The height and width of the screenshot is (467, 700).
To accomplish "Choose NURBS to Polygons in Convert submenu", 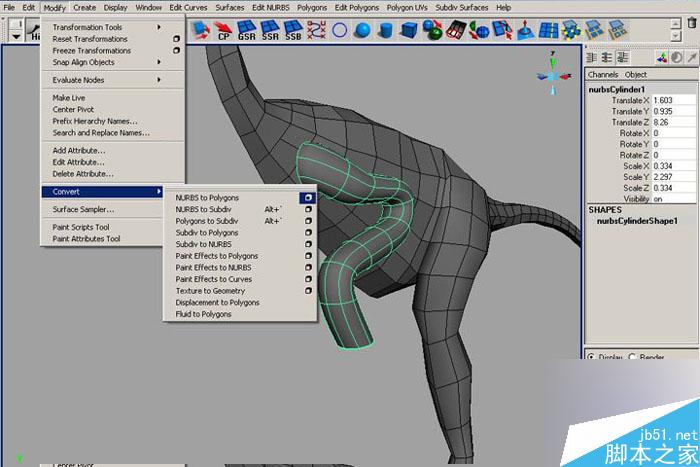I will point(207,197).
